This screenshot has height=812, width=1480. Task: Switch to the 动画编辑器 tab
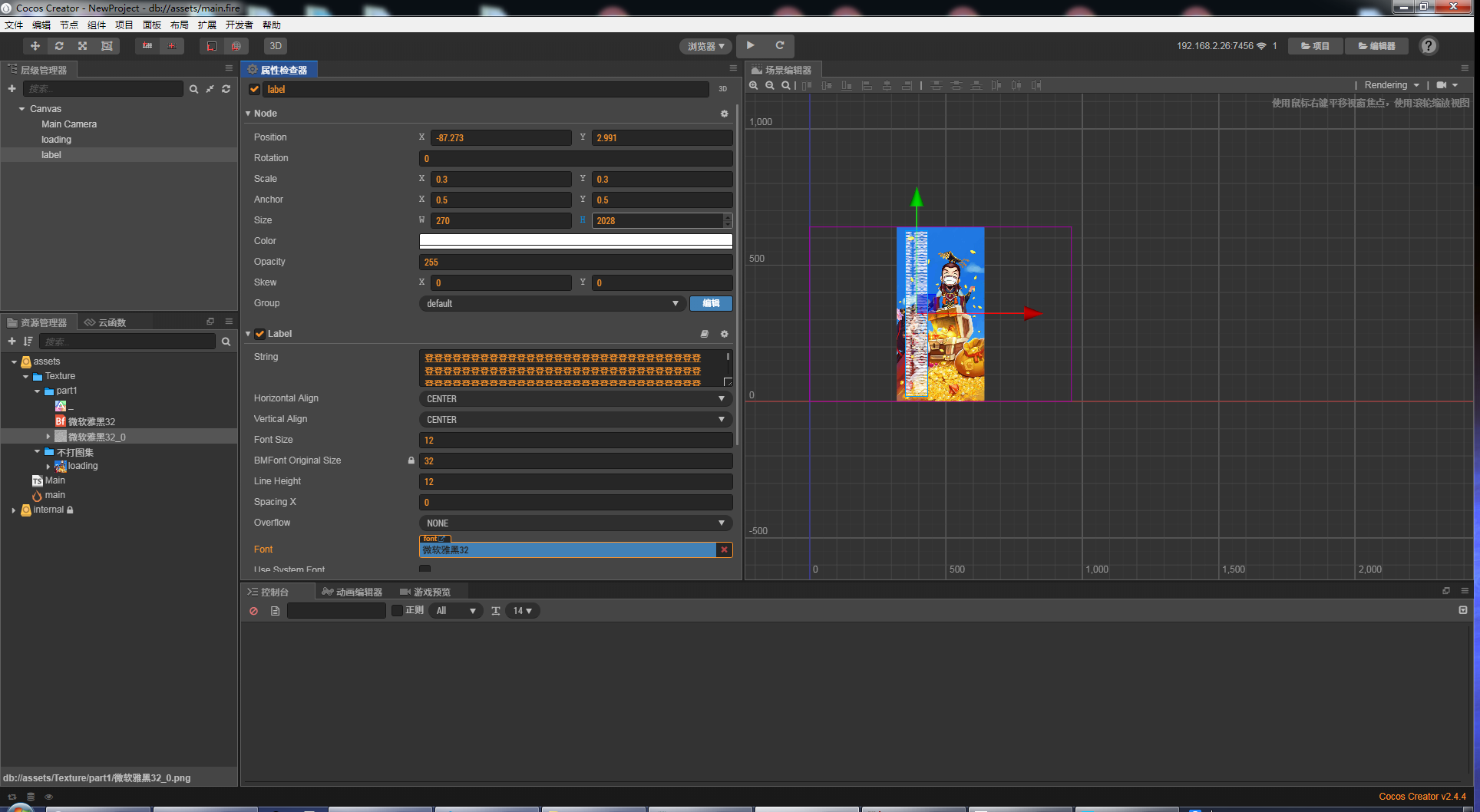(x=352, y=592)
